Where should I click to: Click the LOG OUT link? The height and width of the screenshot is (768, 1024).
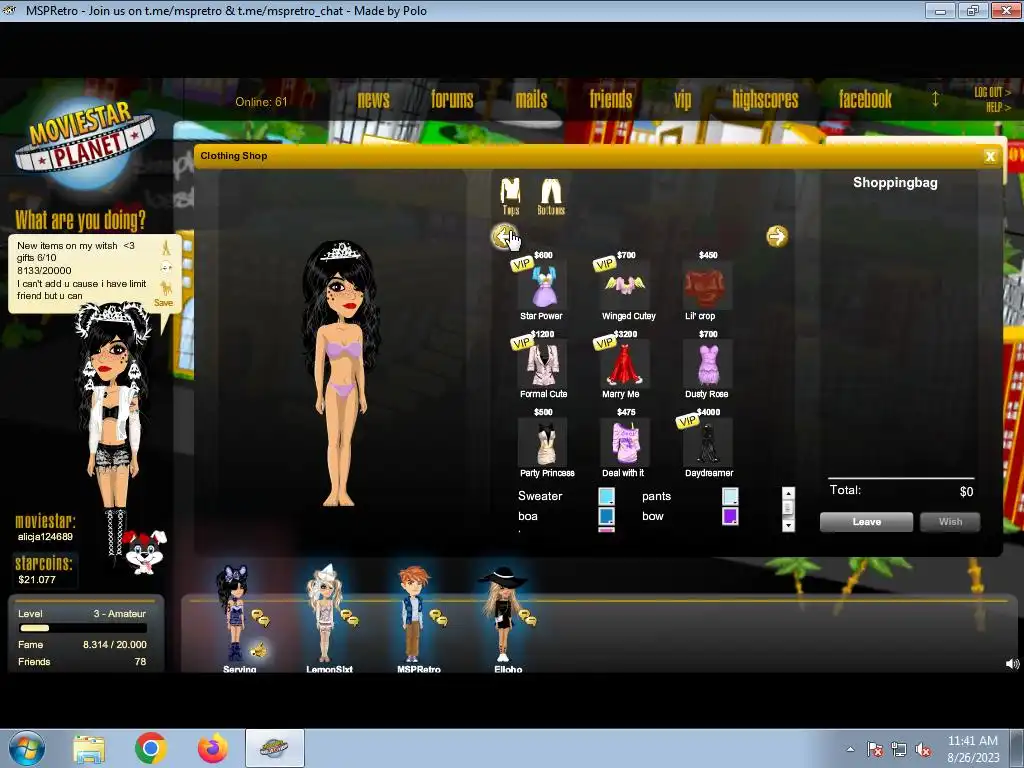(992, 92)
